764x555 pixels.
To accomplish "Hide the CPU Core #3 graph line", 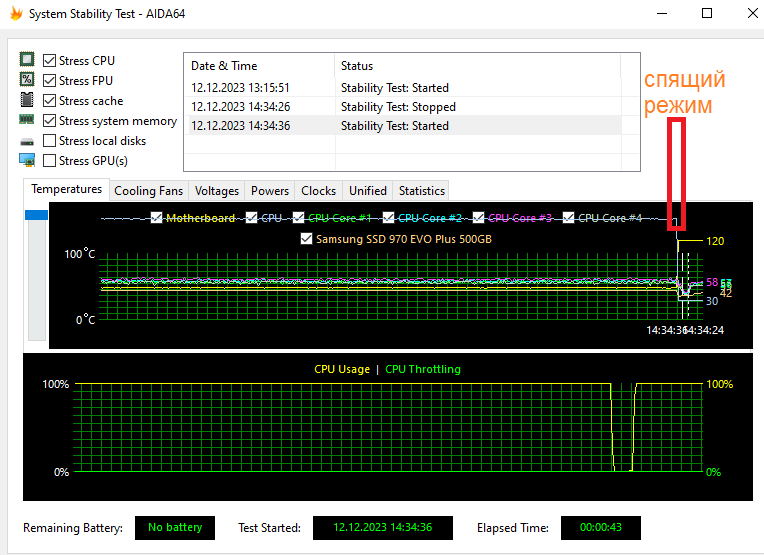I will click(x=478, y=218).
